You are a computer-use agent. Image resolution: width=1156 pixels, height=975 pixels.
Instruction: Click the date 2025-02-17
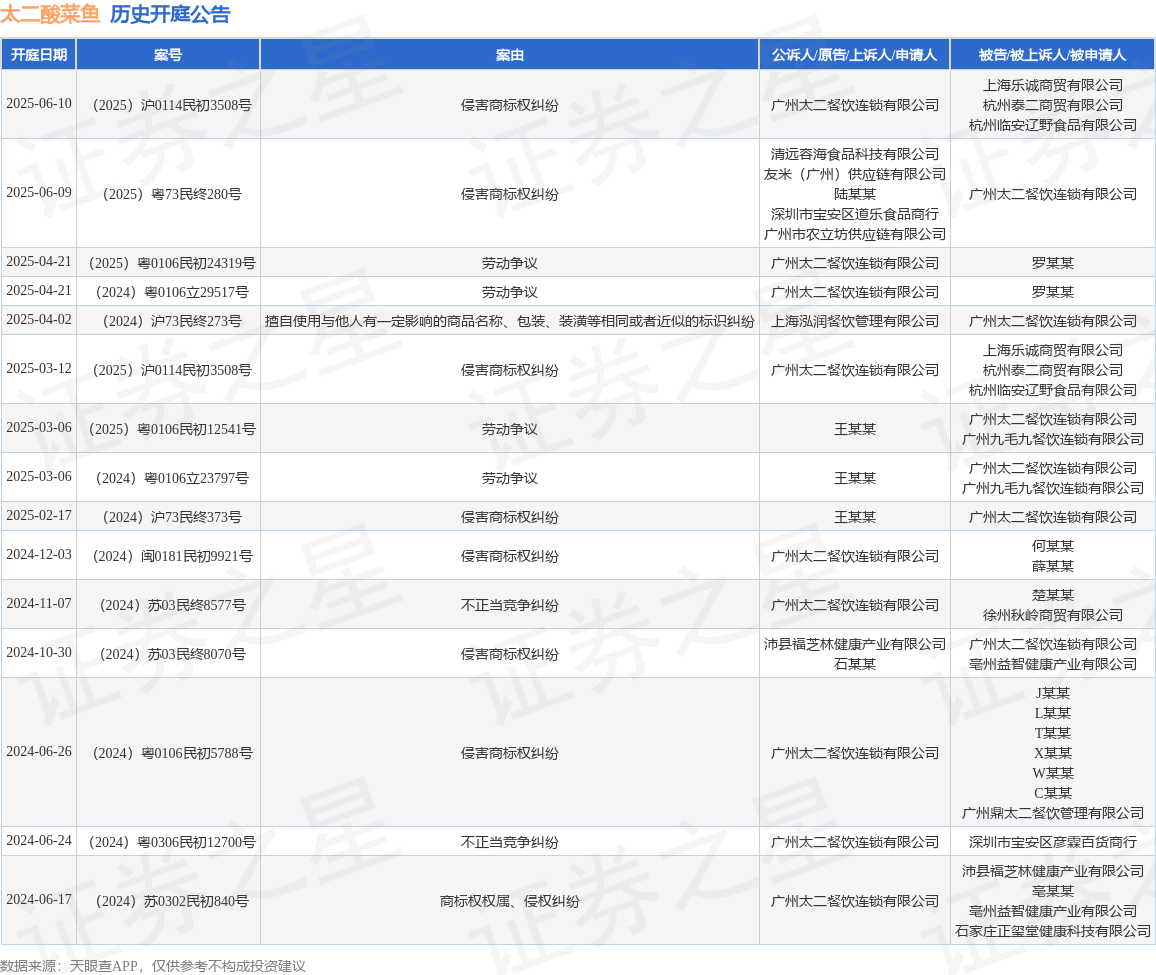point(39,516)
